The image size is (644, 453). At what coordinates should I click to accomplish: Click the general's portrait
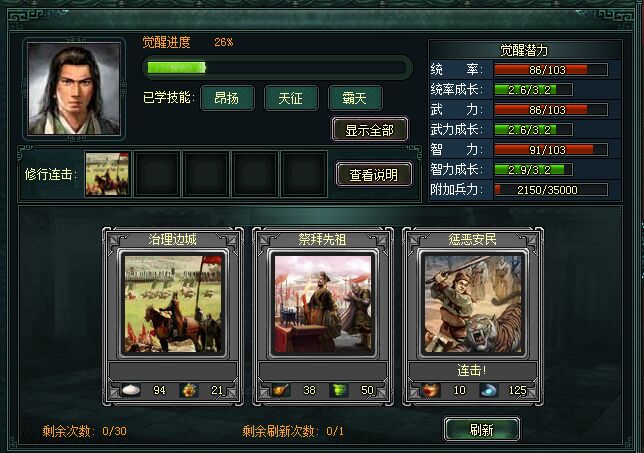[74, 89]
